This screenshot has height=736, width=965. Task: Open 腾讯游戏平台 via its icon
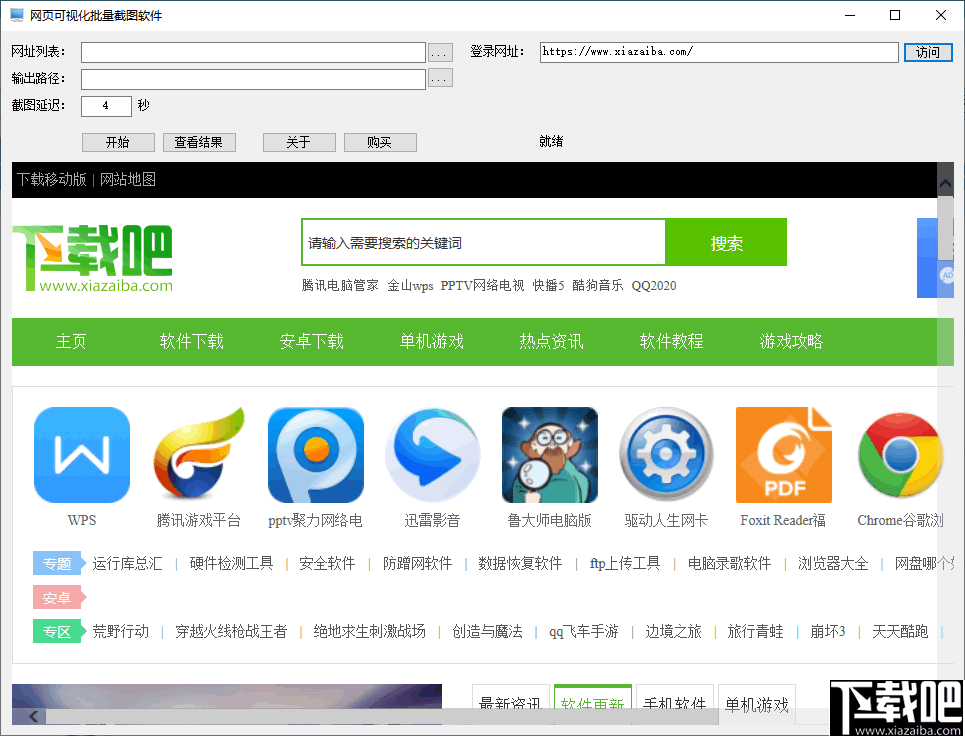[x=198, y=455]
